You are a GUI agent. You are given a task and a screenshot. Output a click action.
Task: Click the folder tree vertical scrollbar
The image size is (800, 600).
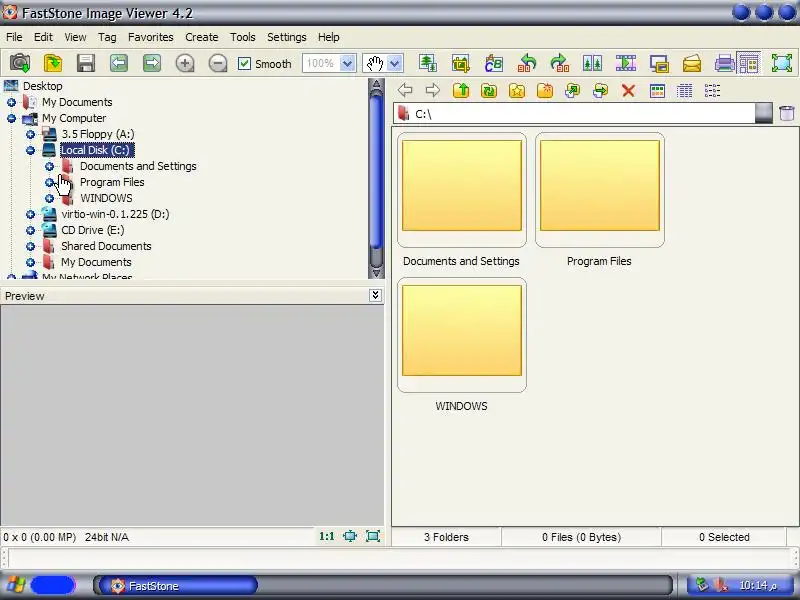[376, 179]
